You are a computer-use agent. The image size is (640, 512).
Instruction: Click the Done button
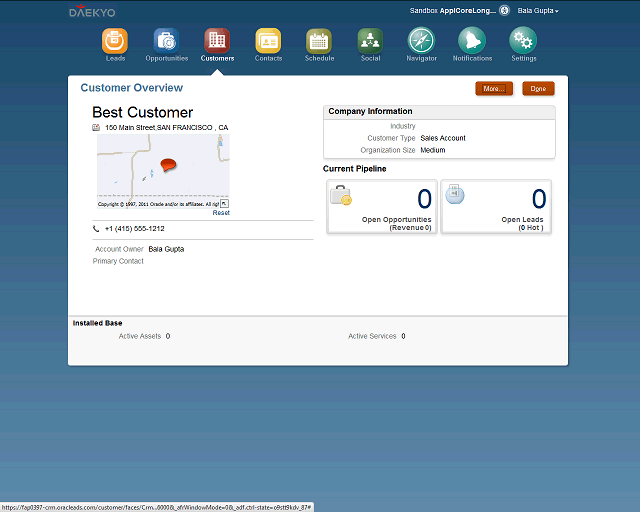coord(538,89)
